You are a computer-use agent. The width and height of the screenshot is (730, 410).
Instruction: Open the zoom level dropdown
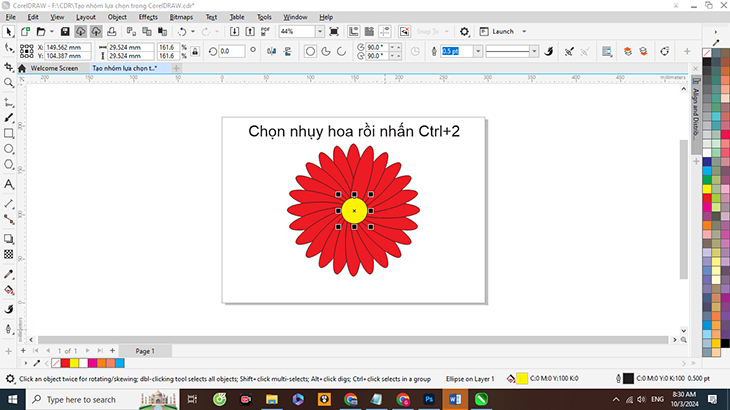[x=320, y=31]
